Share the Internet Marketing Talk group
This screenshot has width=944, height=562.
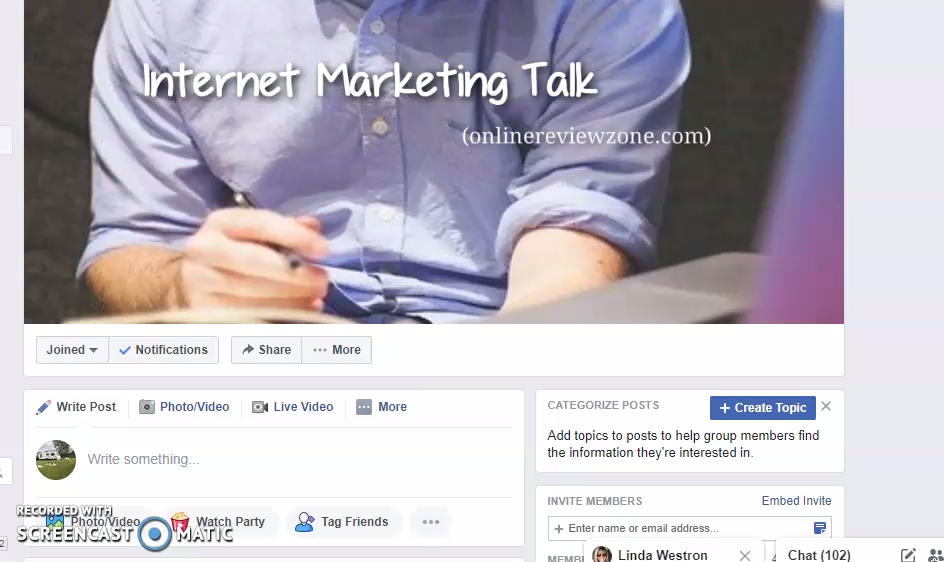coord(266,350)
